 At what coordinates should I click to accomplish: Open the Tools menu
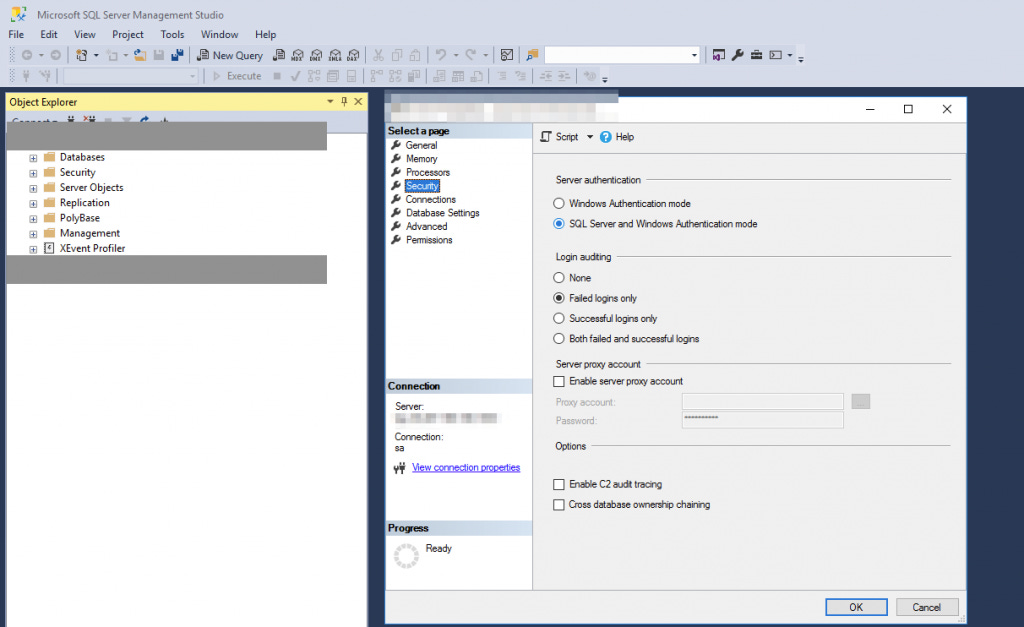click(x=172, y=35)
